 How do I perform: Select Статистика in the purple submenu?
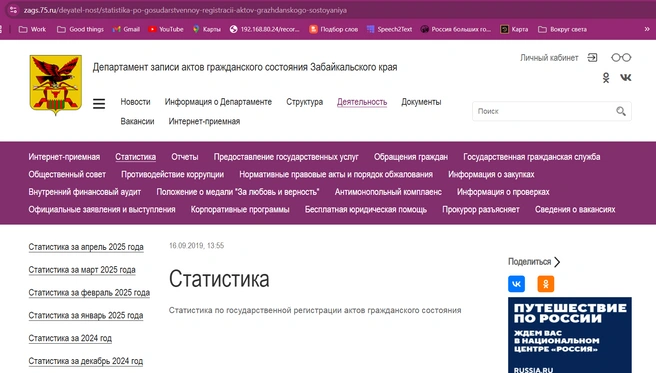click(x=136, y=157)
